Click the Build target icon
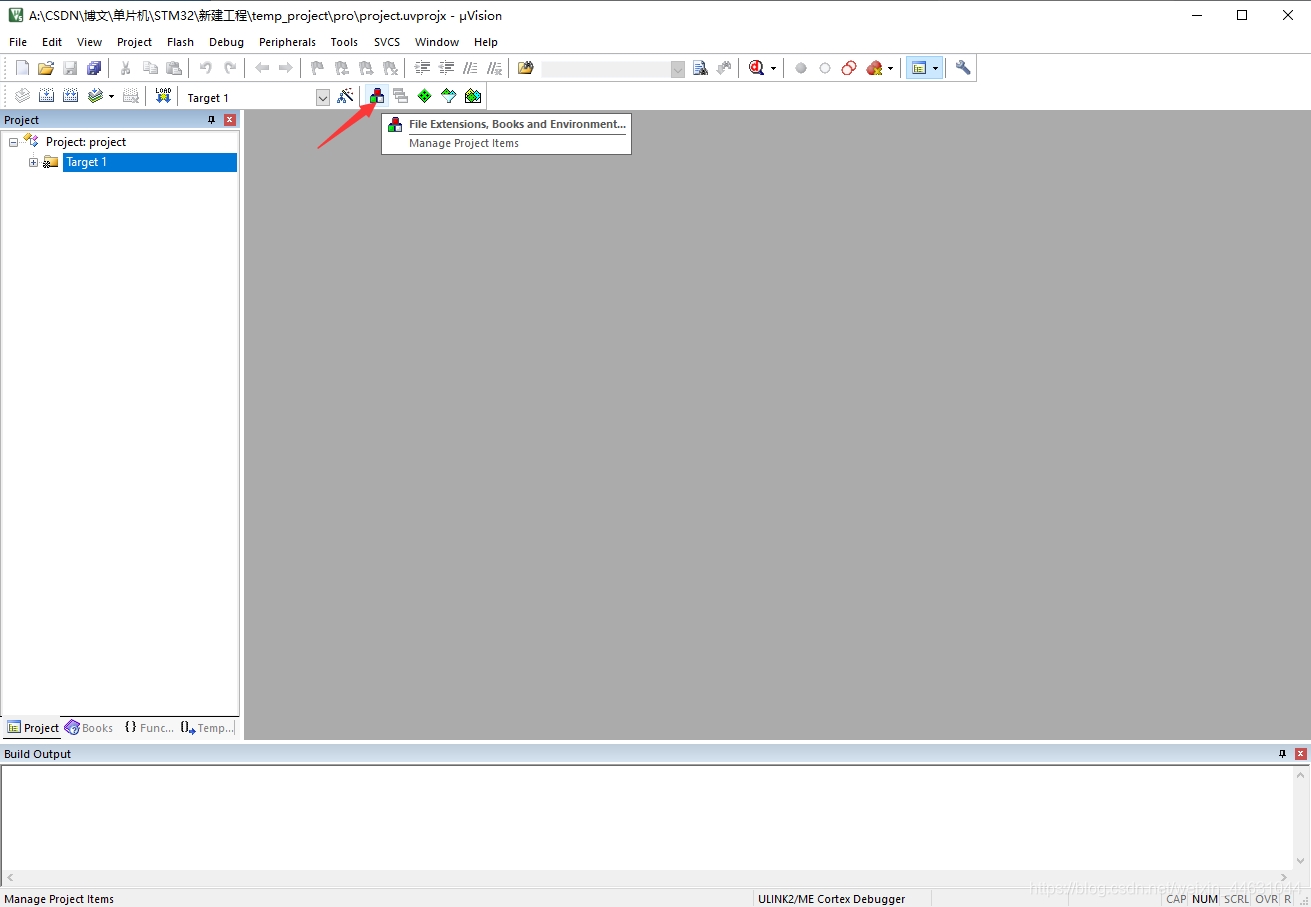This screenshot has height=907, width=1311. 46,96
